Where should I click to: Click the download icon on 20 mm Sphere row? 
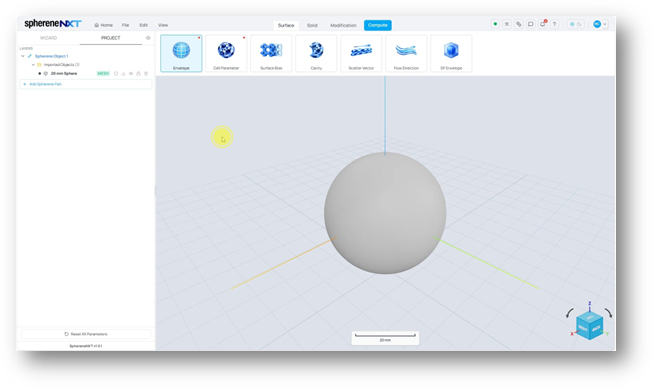[123, 73]
